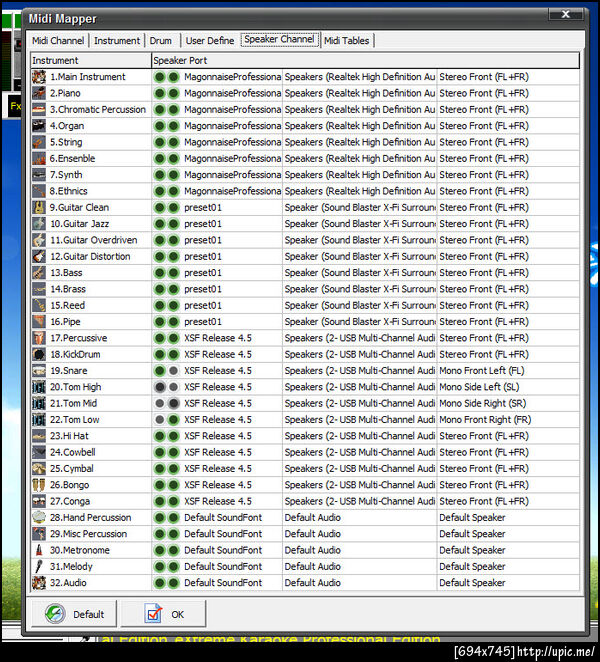This screenshot has width=600, height=662.
Task: Open audio device cell for Organ row
Action: 359,126
